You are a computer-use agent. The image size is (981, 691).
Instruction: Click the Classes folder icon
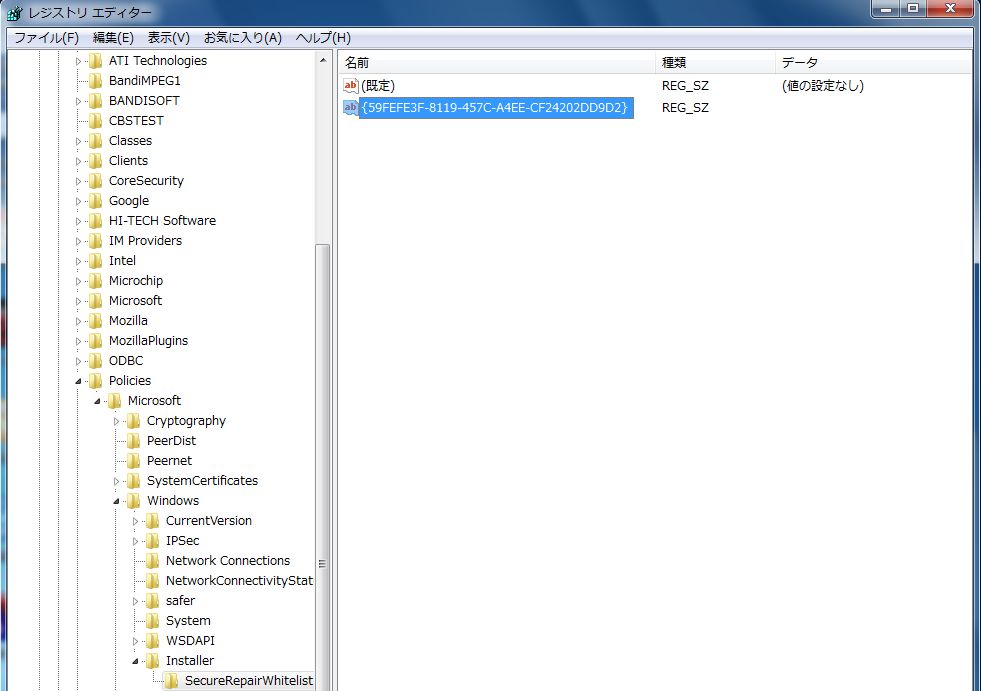pos(96,141)
